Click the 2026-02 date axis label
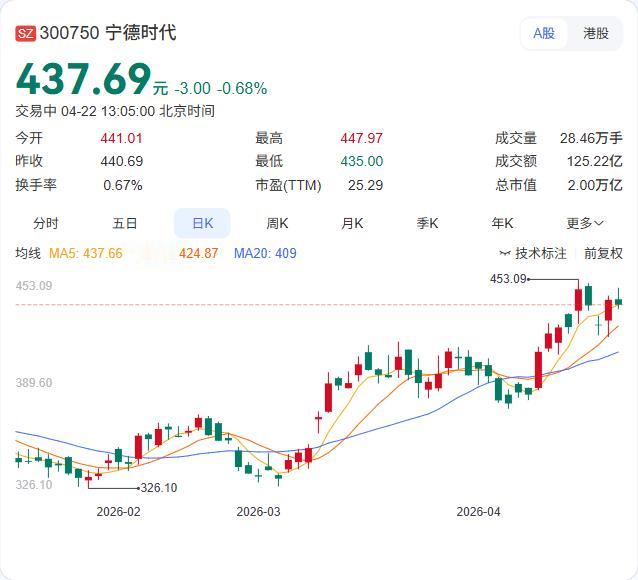The width and height of the screenshot is (638, 580). click(x=118, y=512)
